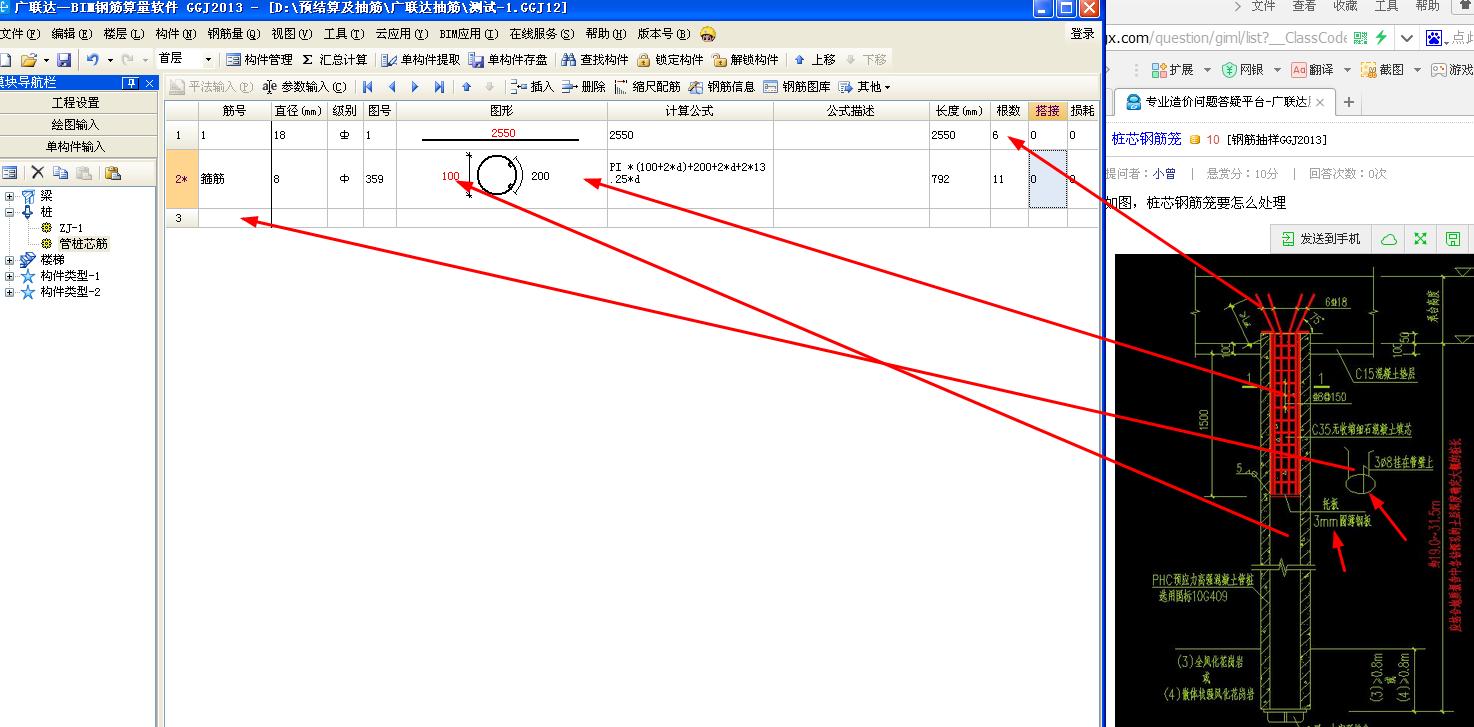Click the save floppy disk icon
The width and height of the screenshot is (1474, 727).
63,60
